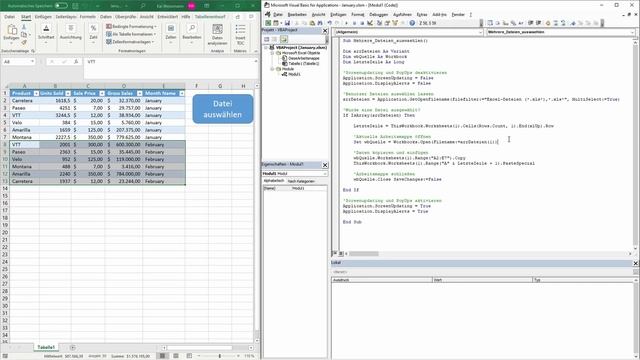This screenshot has height=360, width=640.
Task: Select Modul1 in the project tree
Action: 294,74
